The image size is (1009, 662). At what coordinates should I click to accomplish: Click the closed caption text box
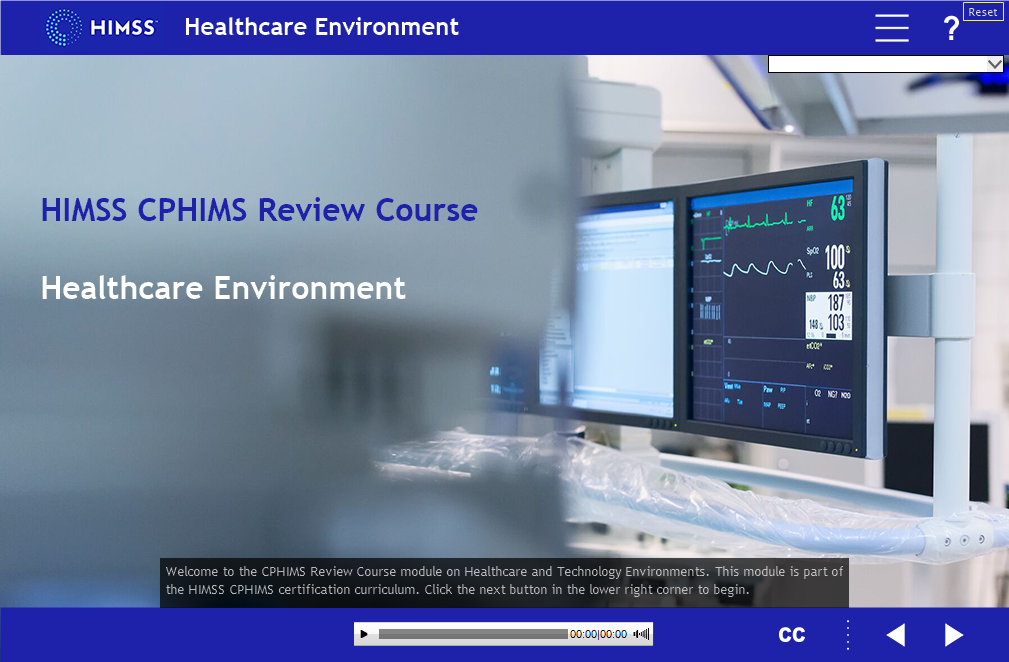504,582
